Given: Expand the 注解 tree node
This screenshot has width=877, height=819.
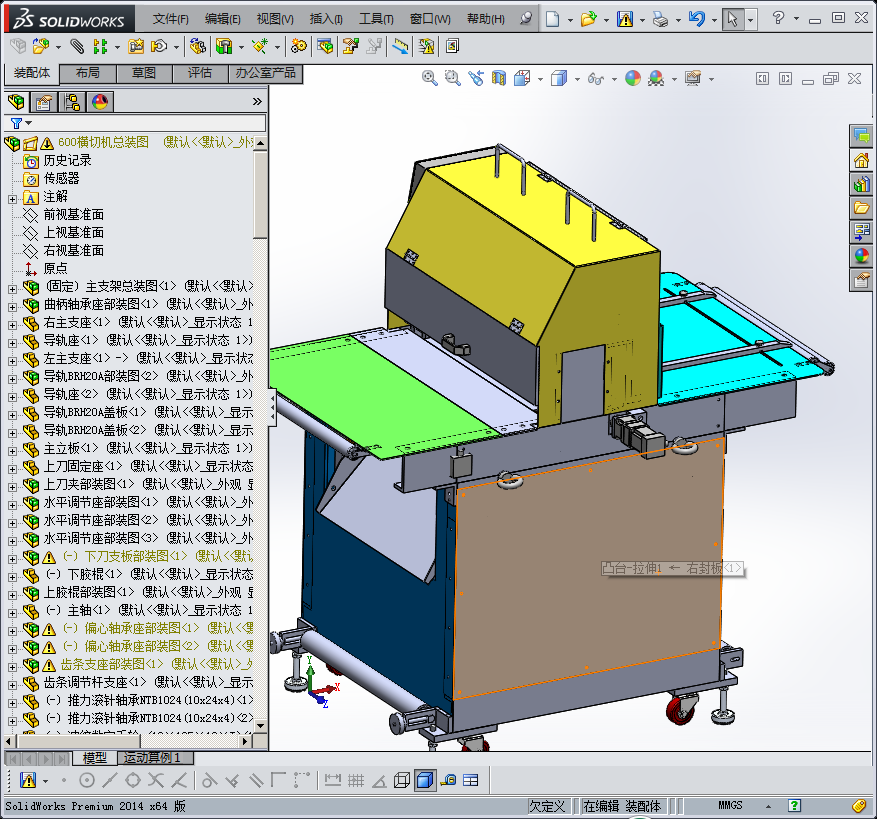Looking at the screenshot, I should pos(12,199).
